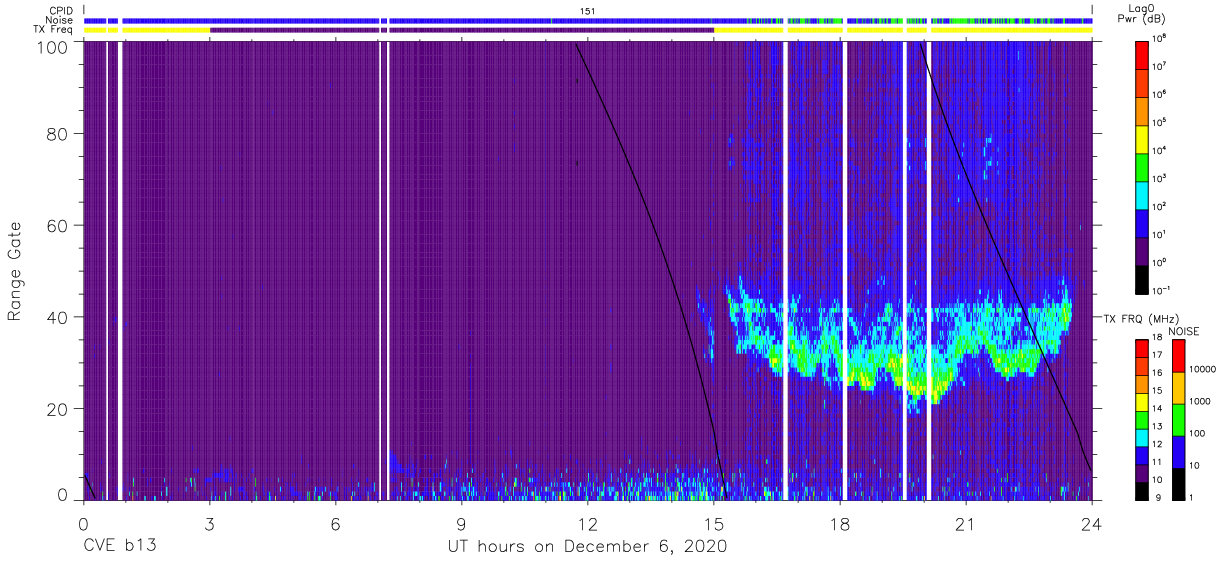Pick the green segment of the NOISE colorbar
The image size is (1228, 567).
pos(1178,420)
